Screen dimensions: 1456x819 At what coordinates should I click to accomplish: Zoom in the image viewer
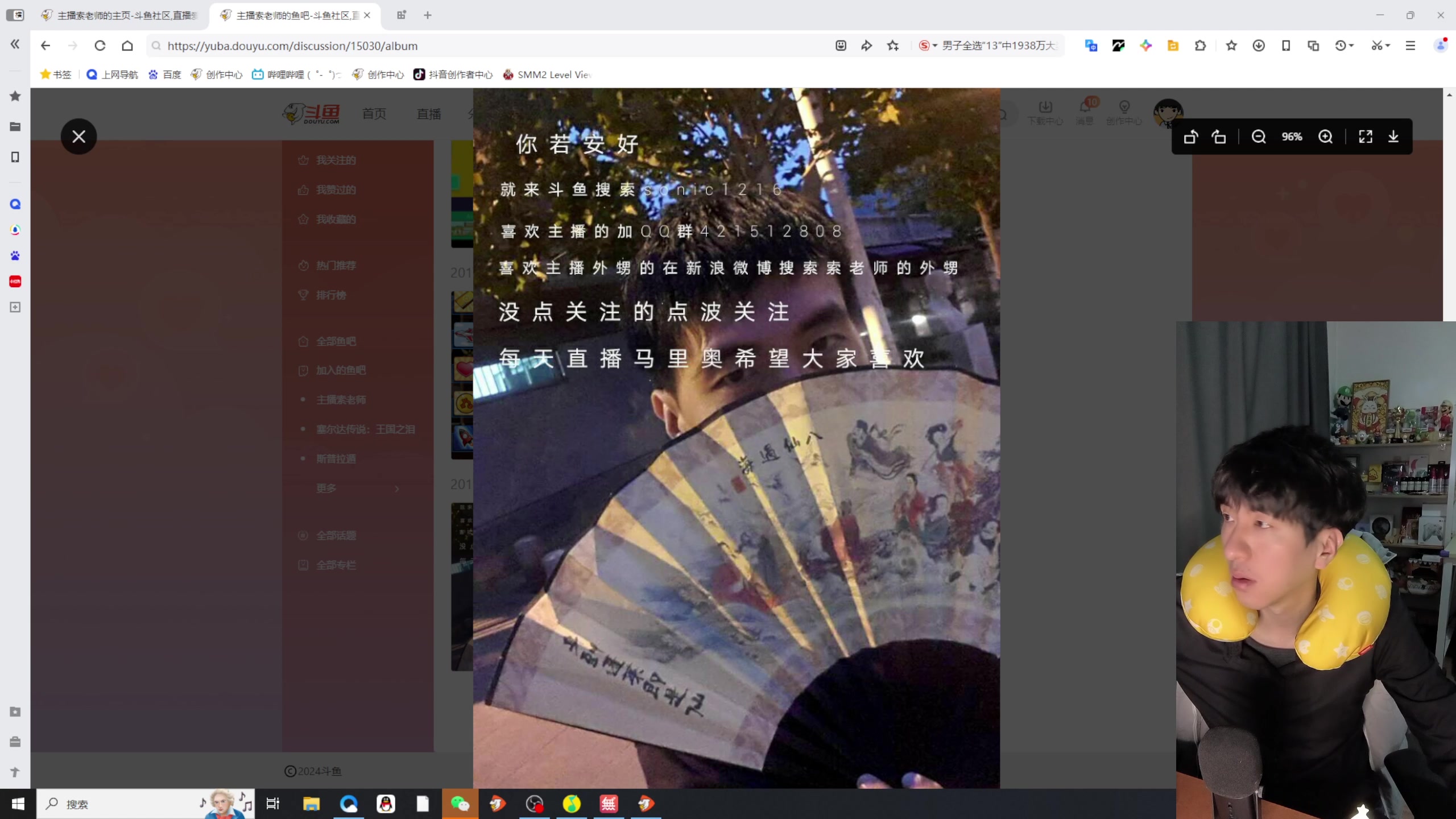pyautogui.click(x=1326, y=136)
